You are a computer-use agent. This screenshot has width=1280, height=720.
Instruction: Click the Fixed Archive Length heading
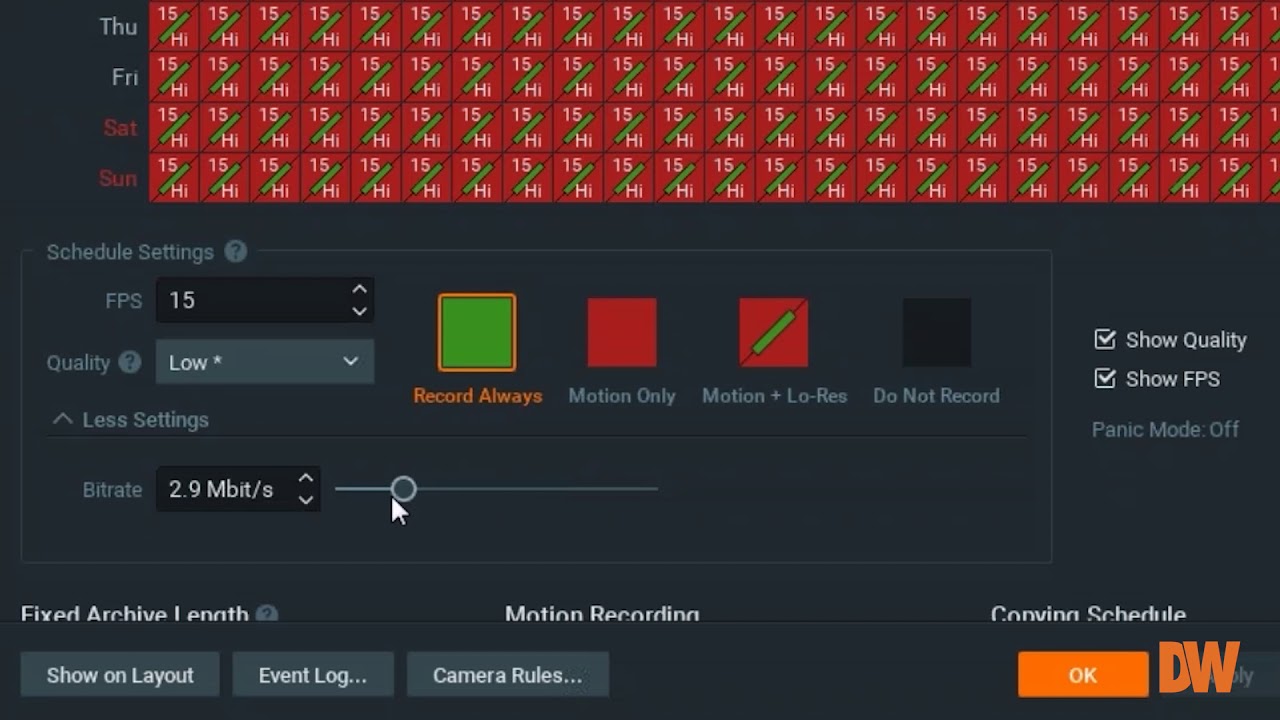pyautogui.click(x=135, y=615)
